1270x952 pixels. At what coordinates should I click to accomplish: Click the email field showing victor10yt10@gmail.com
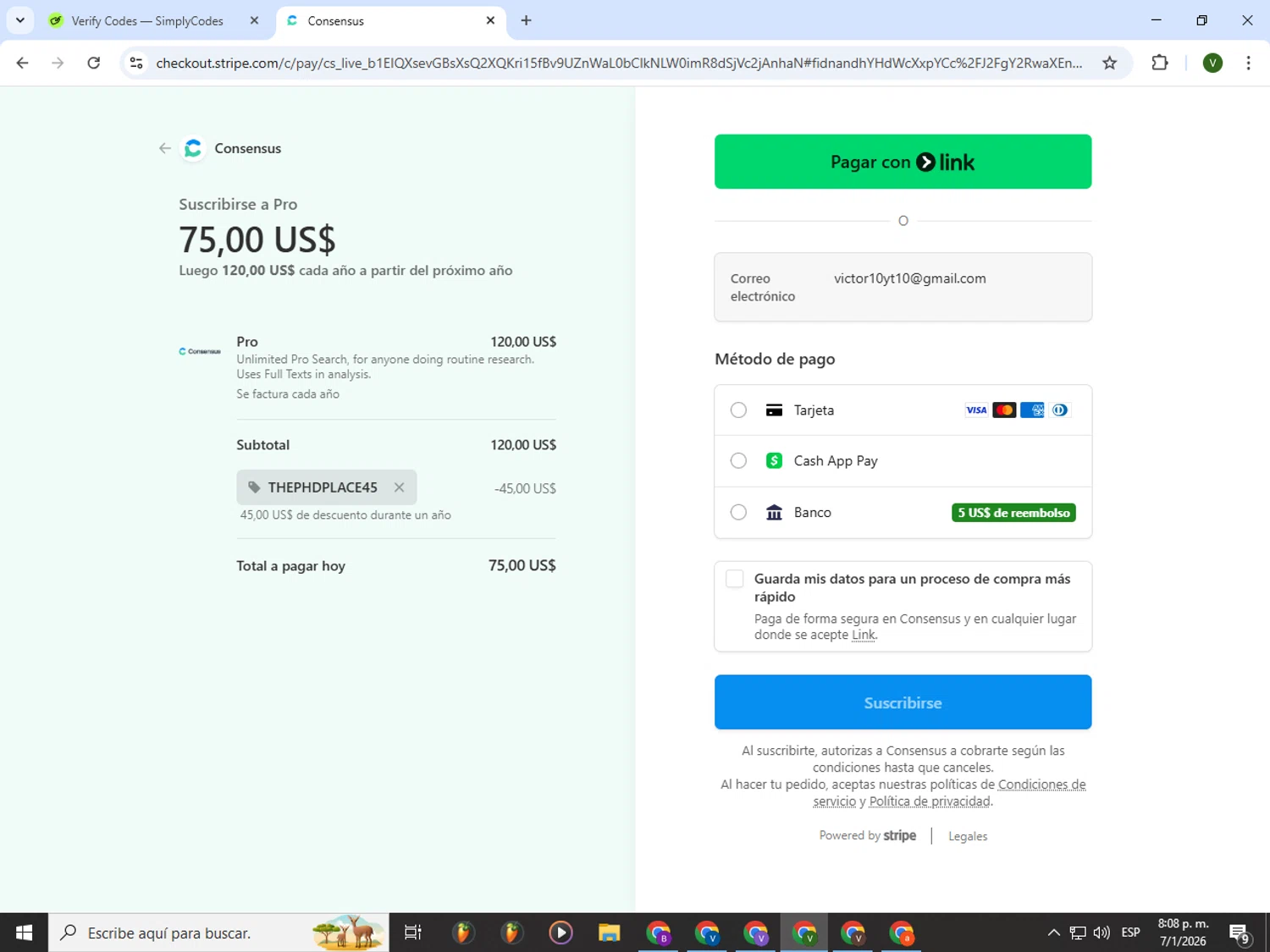click(x=903, y=287)
